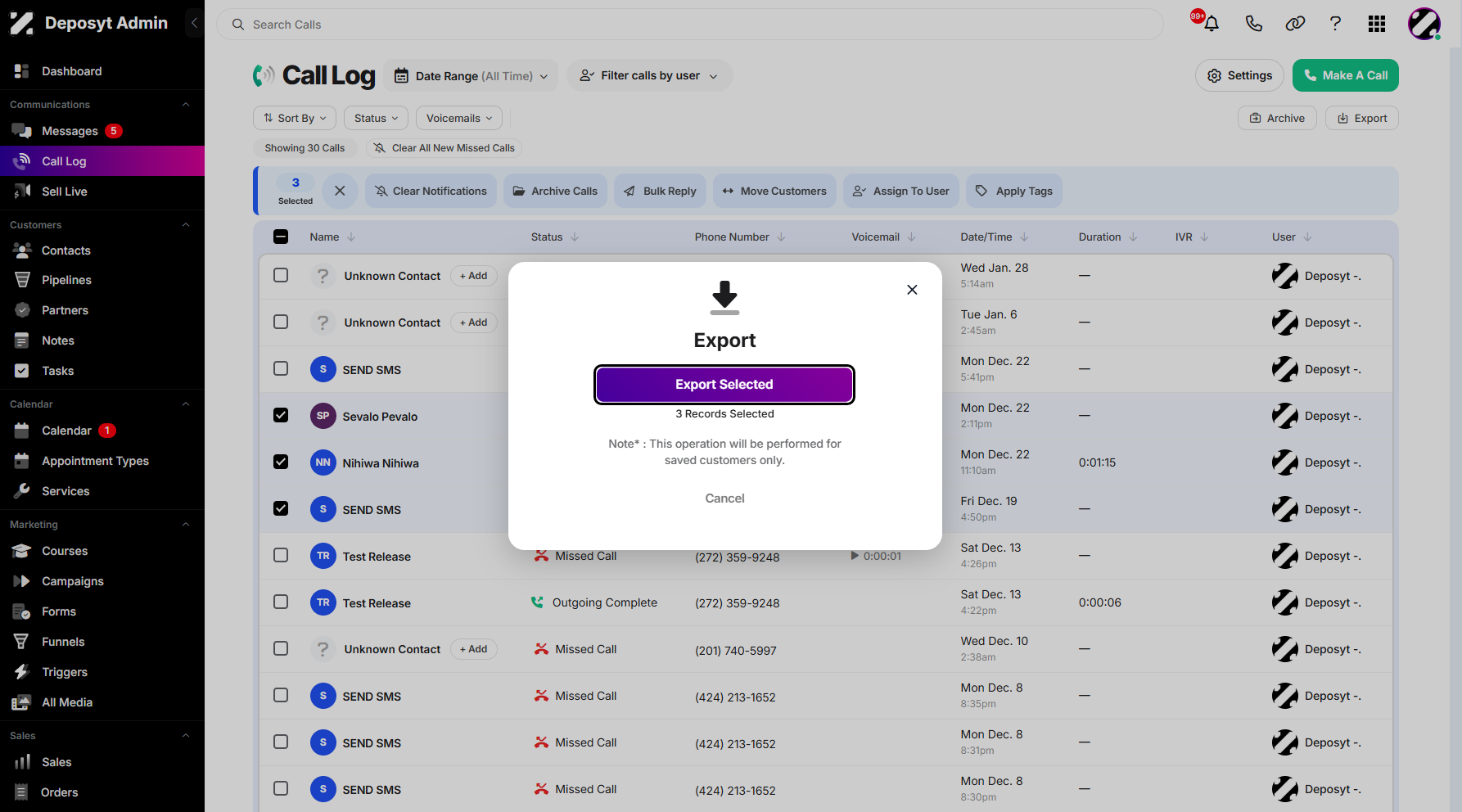Open the Date Range dropdown
Viewport: 1462px width, 812px height.
[x=471, y=76]
